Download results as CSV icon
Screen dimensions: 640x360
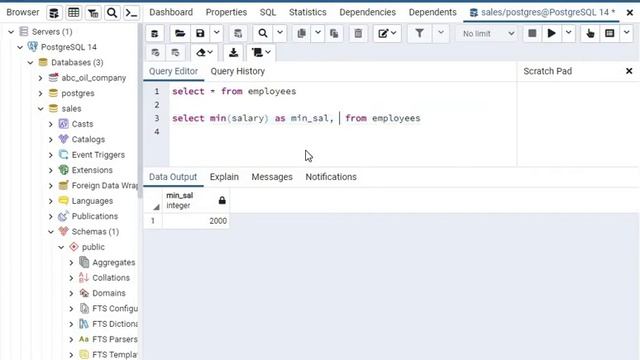233,53
